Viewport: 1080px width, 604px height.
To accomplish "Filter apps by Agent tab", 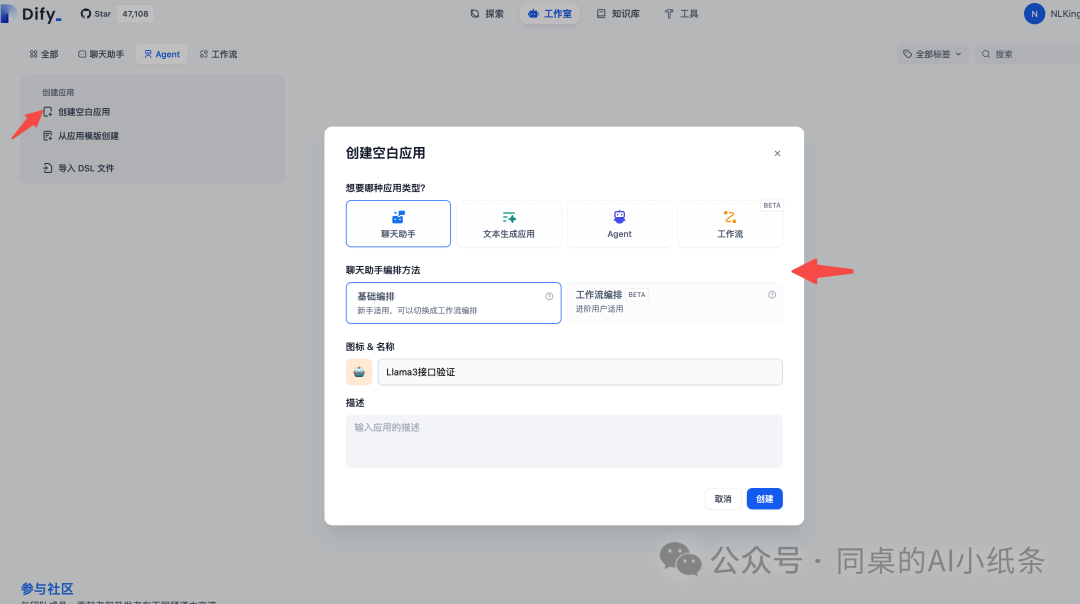I will (162, 54).
